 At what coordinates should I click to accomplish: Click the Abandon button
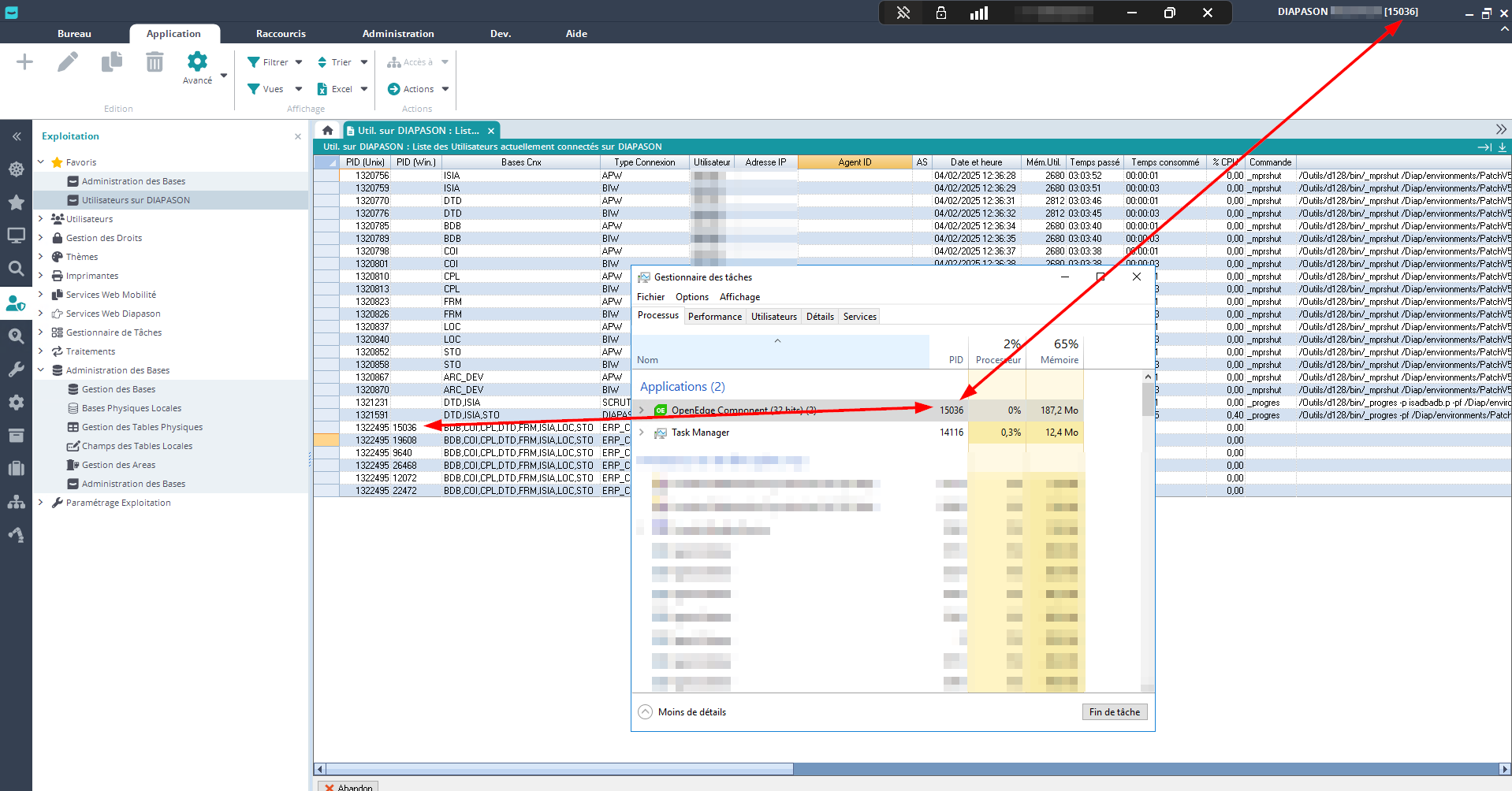pyautogui.click(x=348, y=786)
